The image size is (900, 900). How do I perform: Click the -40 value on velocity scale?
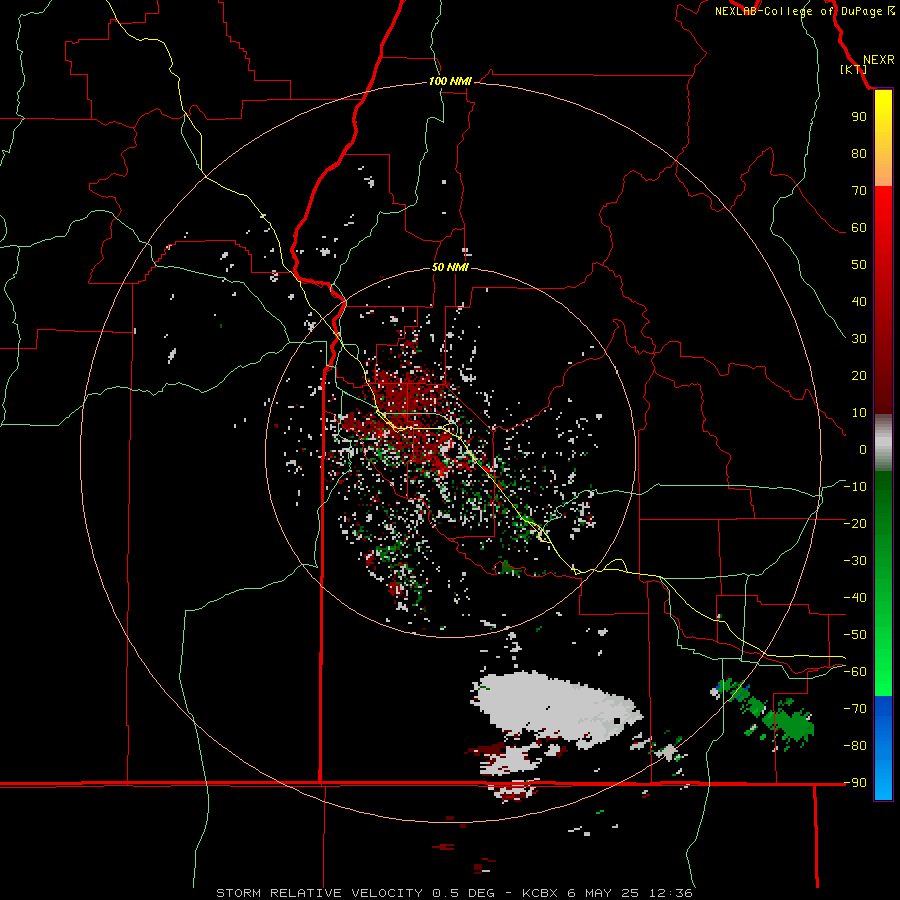(x=855, y=598)
